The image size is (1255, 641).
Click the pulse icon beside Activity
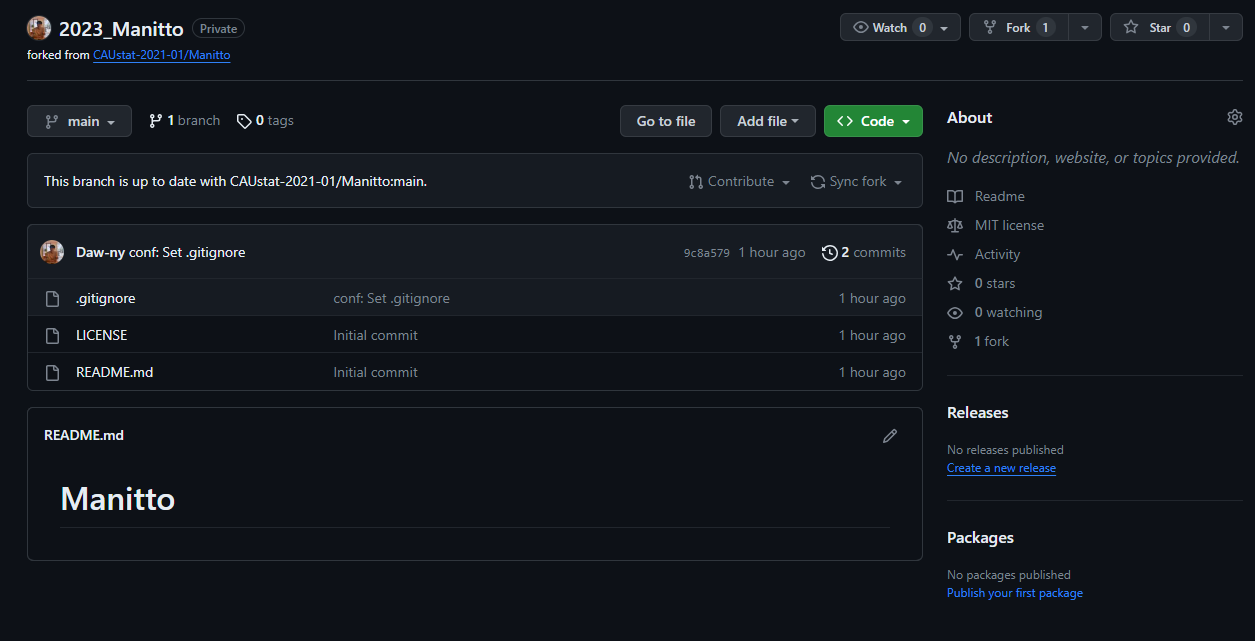pos(955,254)
